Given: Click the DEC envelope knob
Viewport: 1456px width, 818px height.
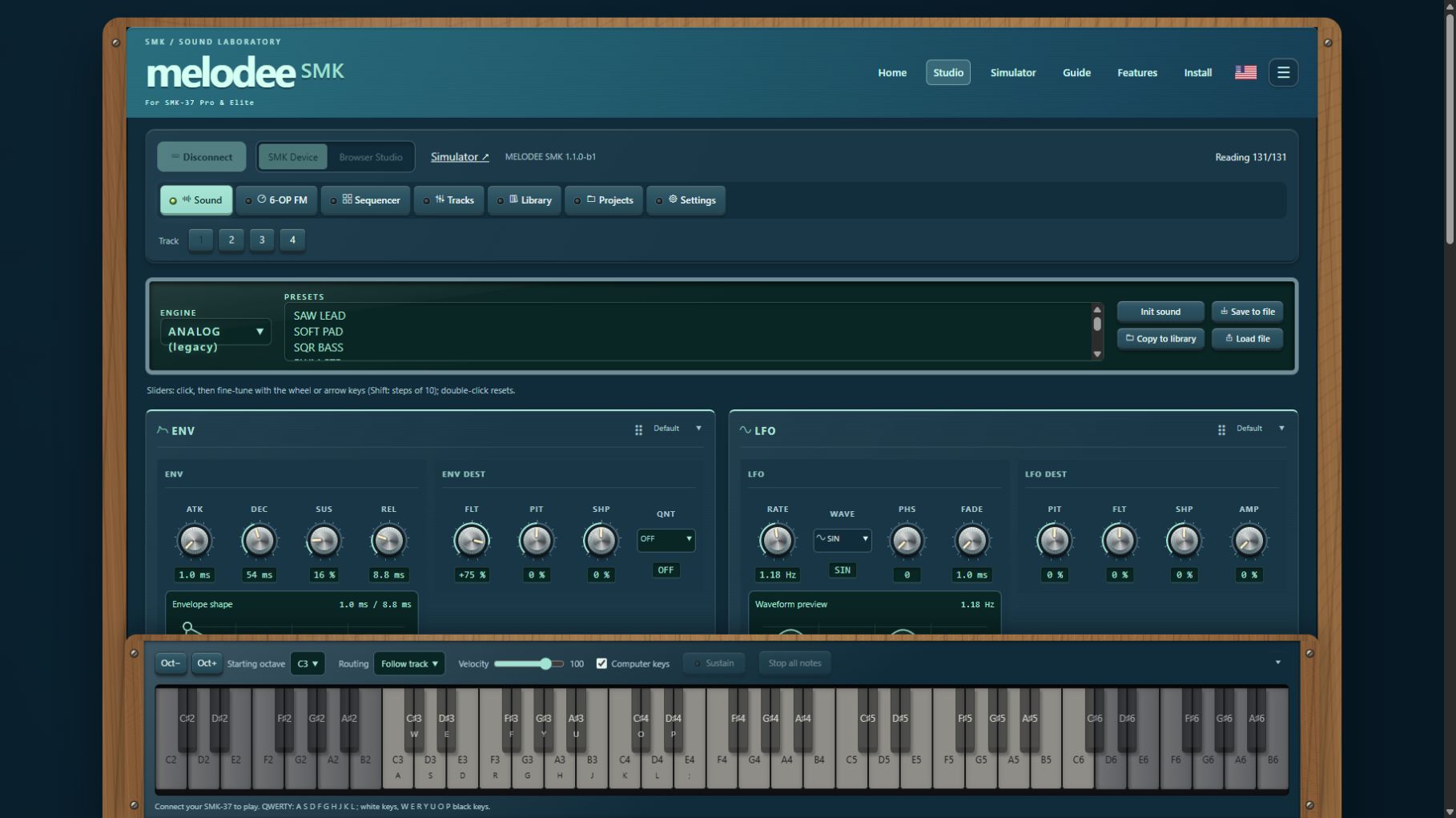Looking at the screenshot, I should tap(259, 541).
